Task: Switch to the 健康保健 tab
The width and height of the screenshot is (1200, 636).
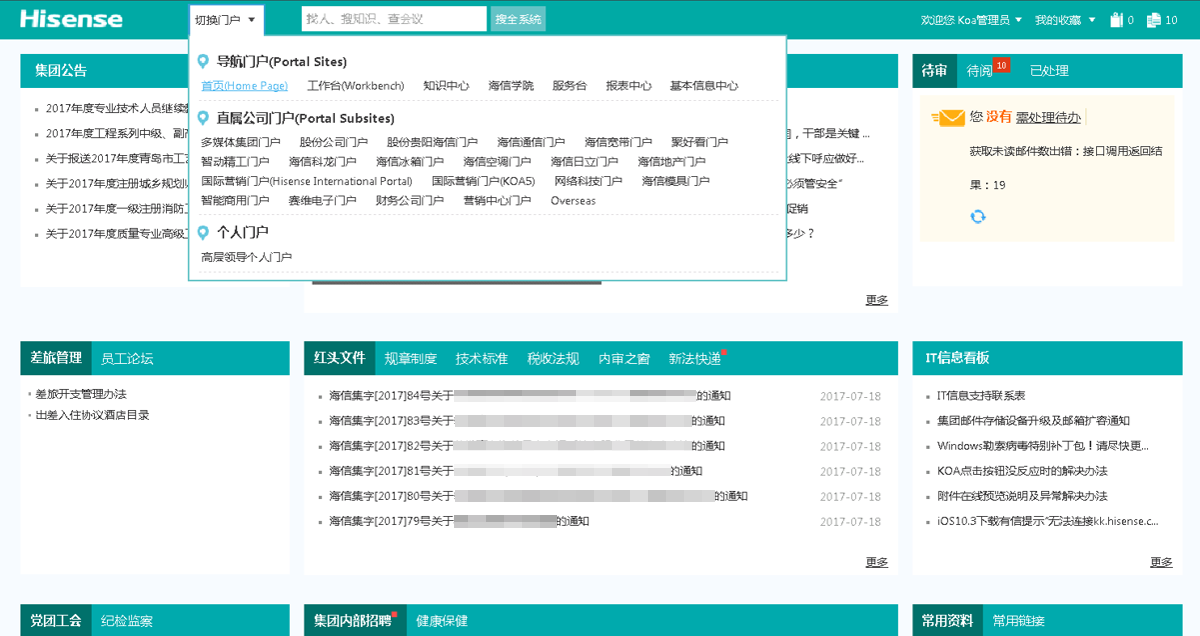Action: (442, 621)
